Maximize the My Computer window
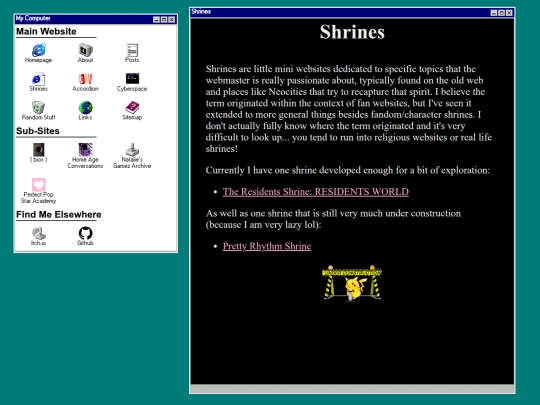540x405 pixels. pyautogui.click(x=164, y=20)
